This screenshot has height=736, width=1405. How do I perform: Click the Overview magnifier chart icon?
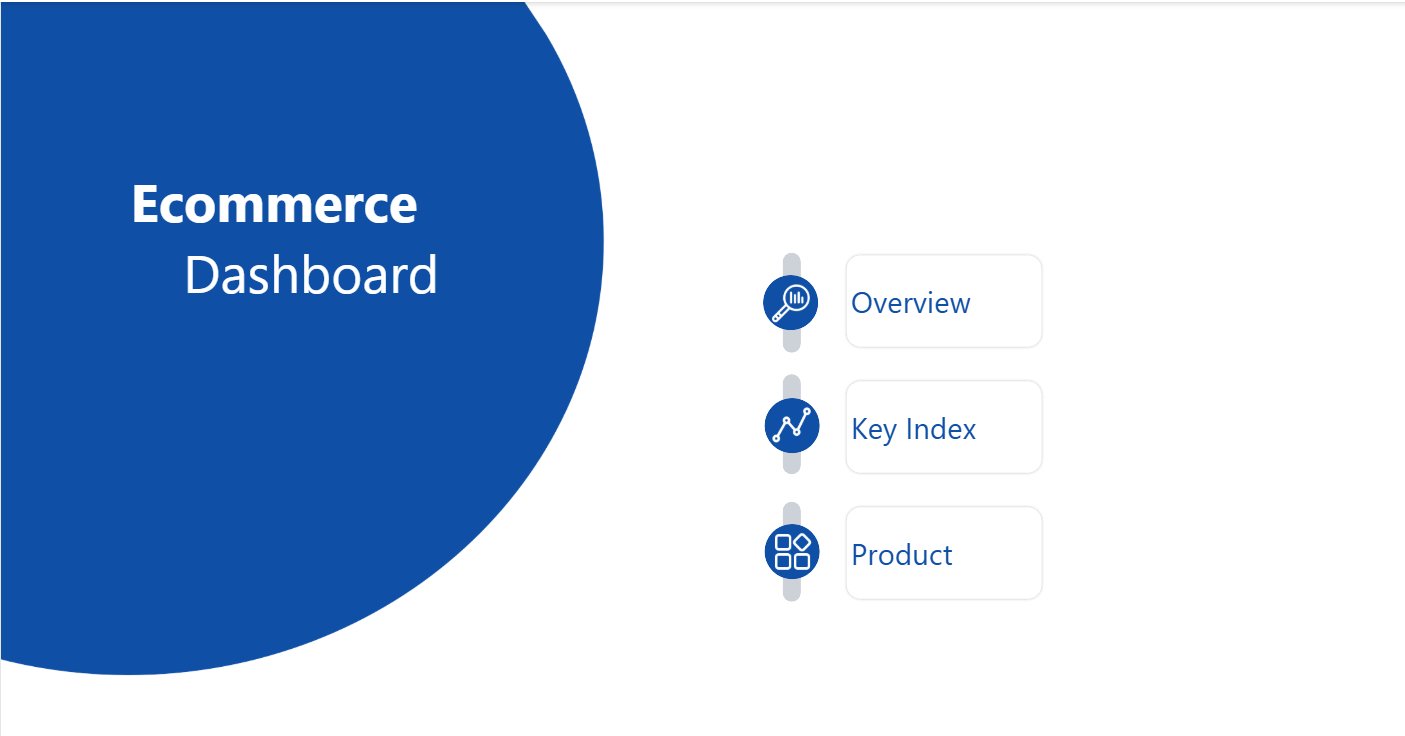click(791, 301)
